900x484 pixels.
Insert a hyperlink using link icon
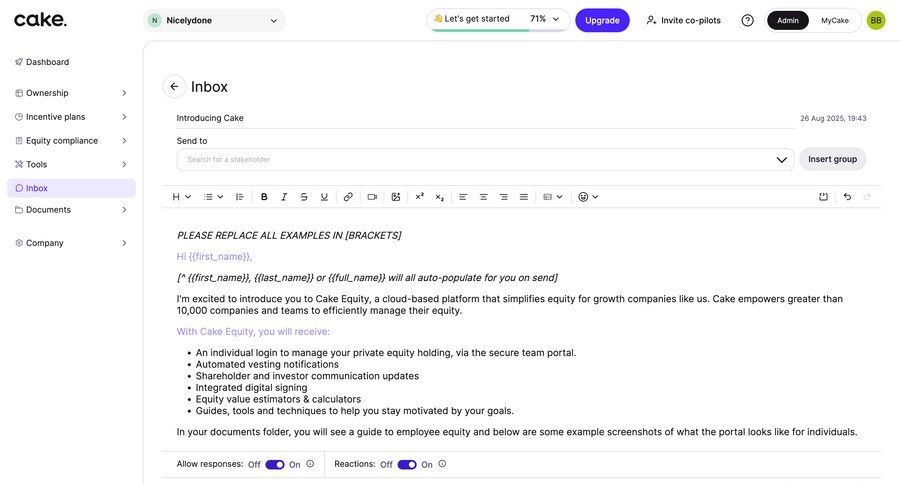click(348, 197)
